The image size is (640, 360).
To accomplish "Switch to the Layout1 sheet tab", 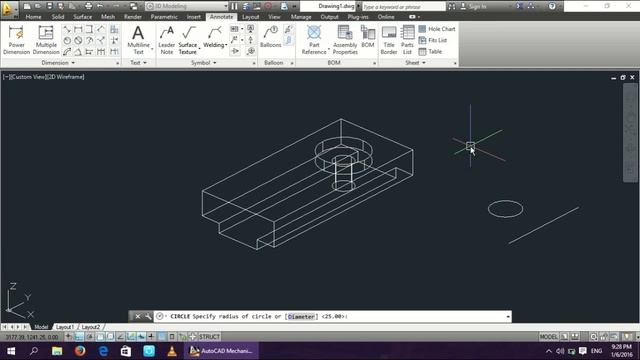I will pyautogui.click(x=64, y=327).
